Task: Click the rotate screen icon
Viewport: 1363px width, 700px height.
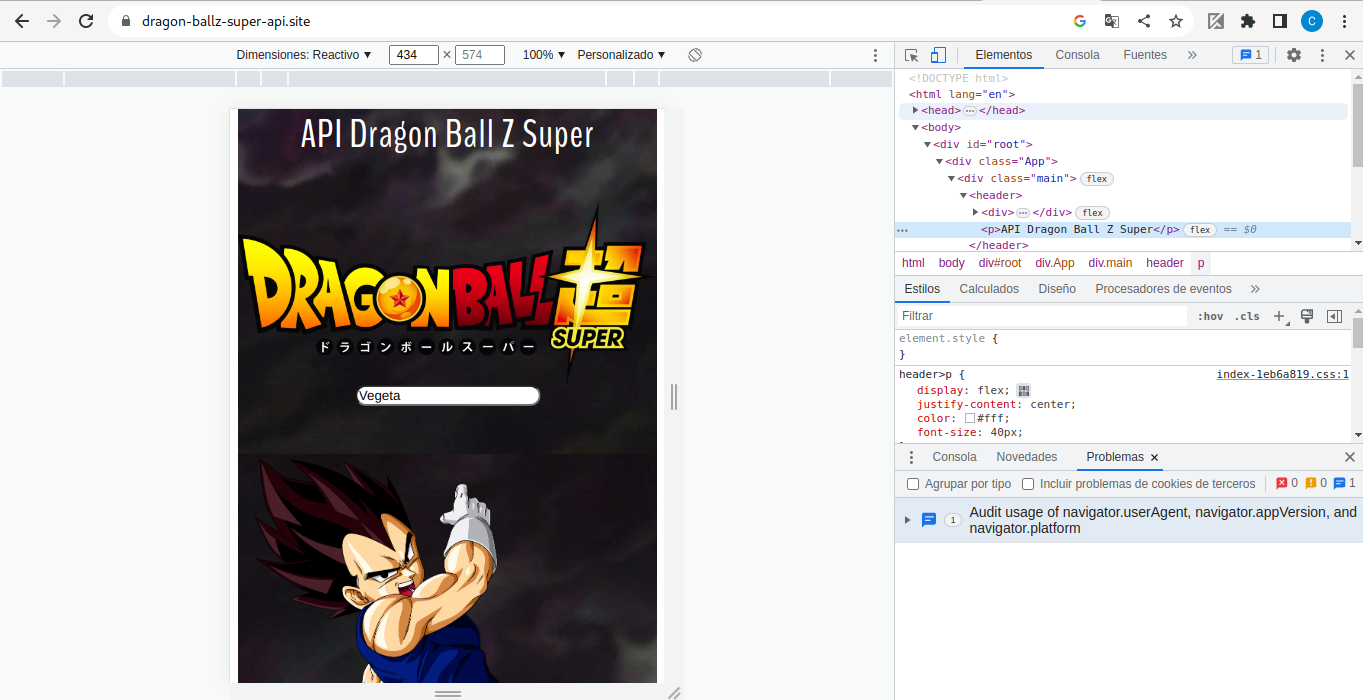Action: pyautogui.click(x=695, y=55)
